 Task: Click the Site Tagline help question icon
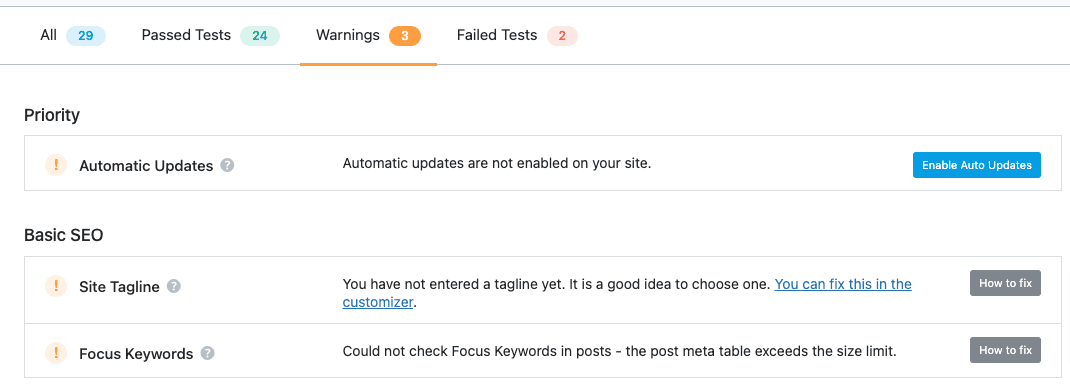(x=174, y=286)
